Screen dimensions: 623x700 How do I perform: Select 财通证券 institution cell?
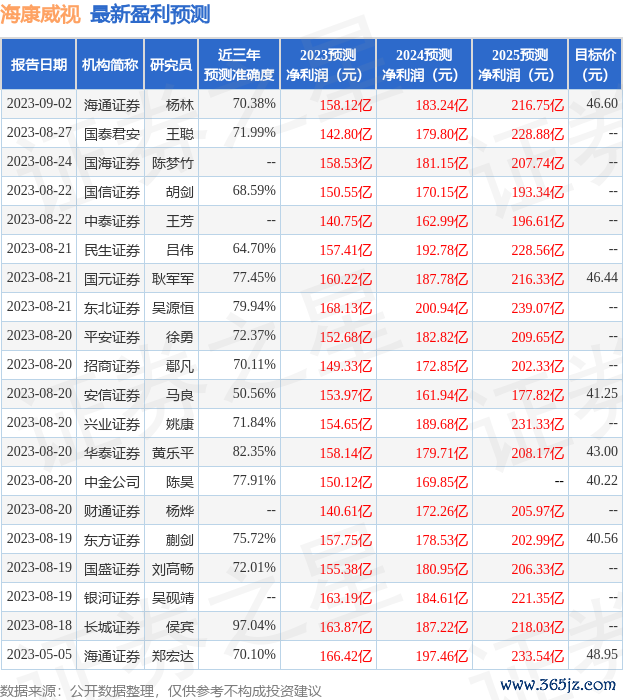(112, 512)
